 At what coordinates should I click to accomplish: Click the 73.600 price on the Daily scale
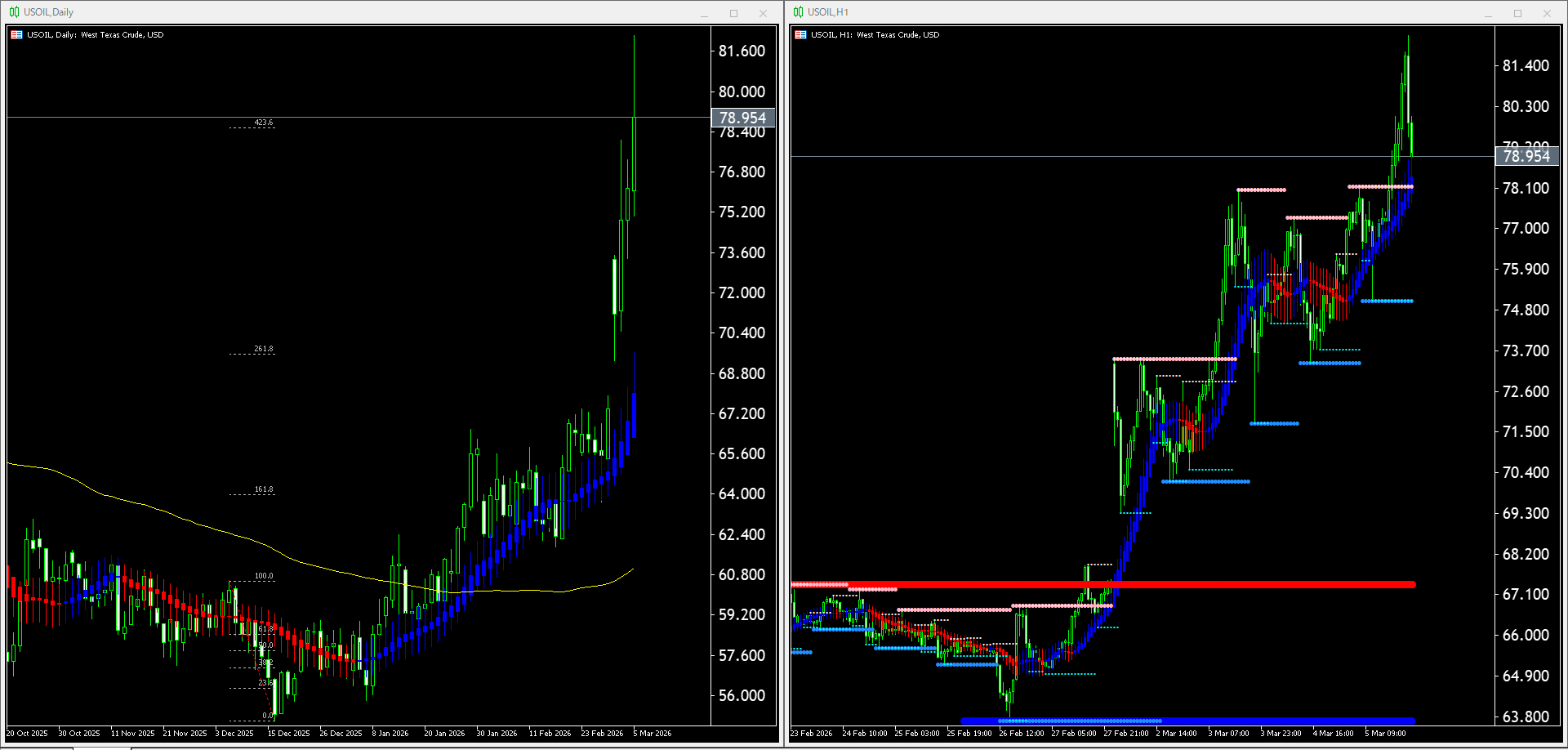pyautogui.click(x=742, y=252)
